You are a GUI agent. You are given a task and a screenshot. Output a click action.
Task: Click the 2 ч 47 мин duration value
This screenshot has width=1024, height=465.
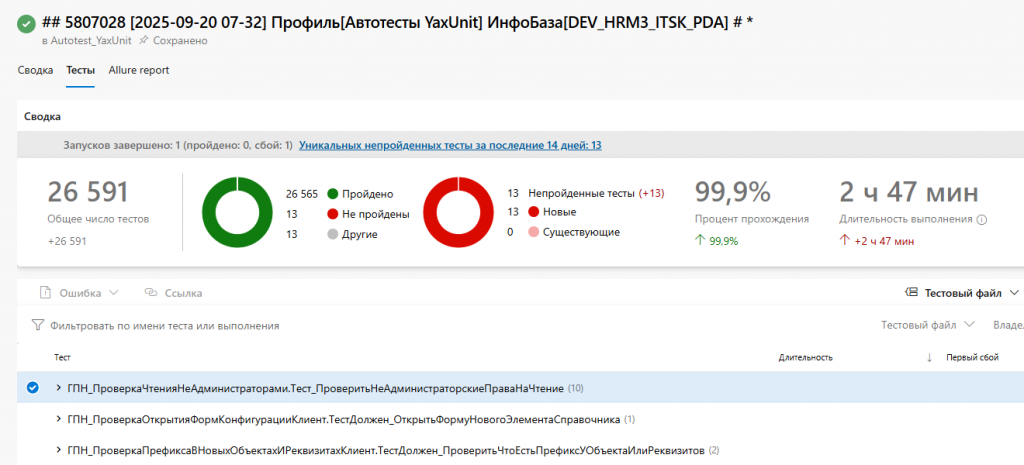click(x=909, y=192)
